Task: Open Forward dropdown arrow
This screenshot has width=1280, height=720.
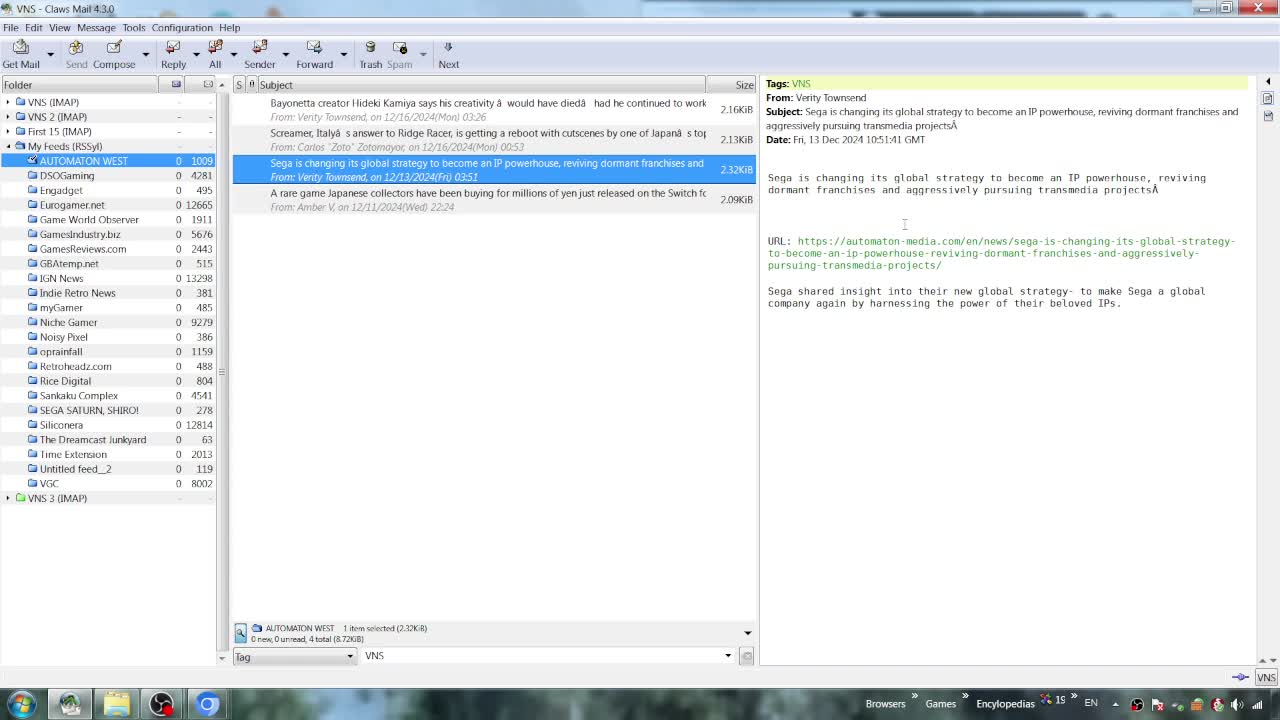Action: (x=343, y=54)
